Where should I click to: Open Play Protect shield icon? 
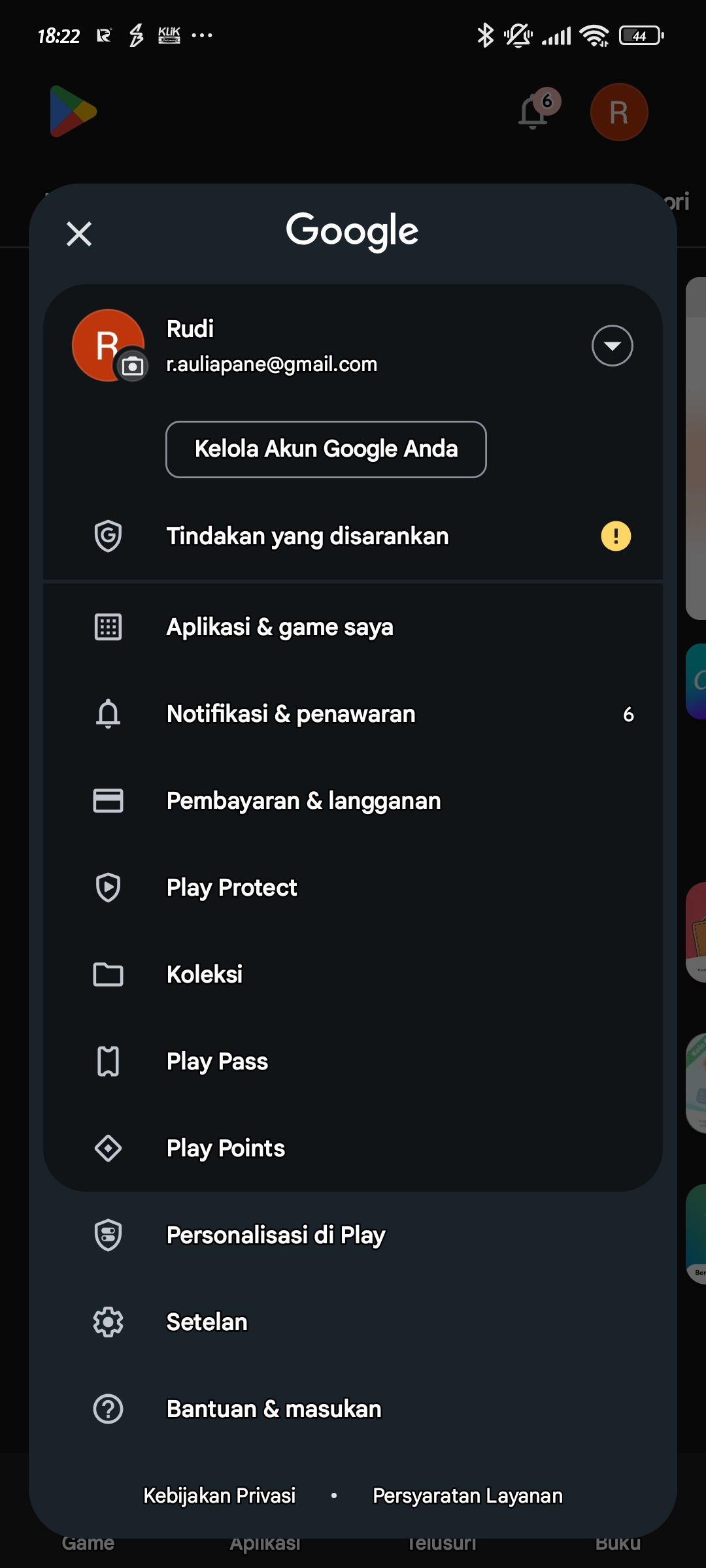108,888
